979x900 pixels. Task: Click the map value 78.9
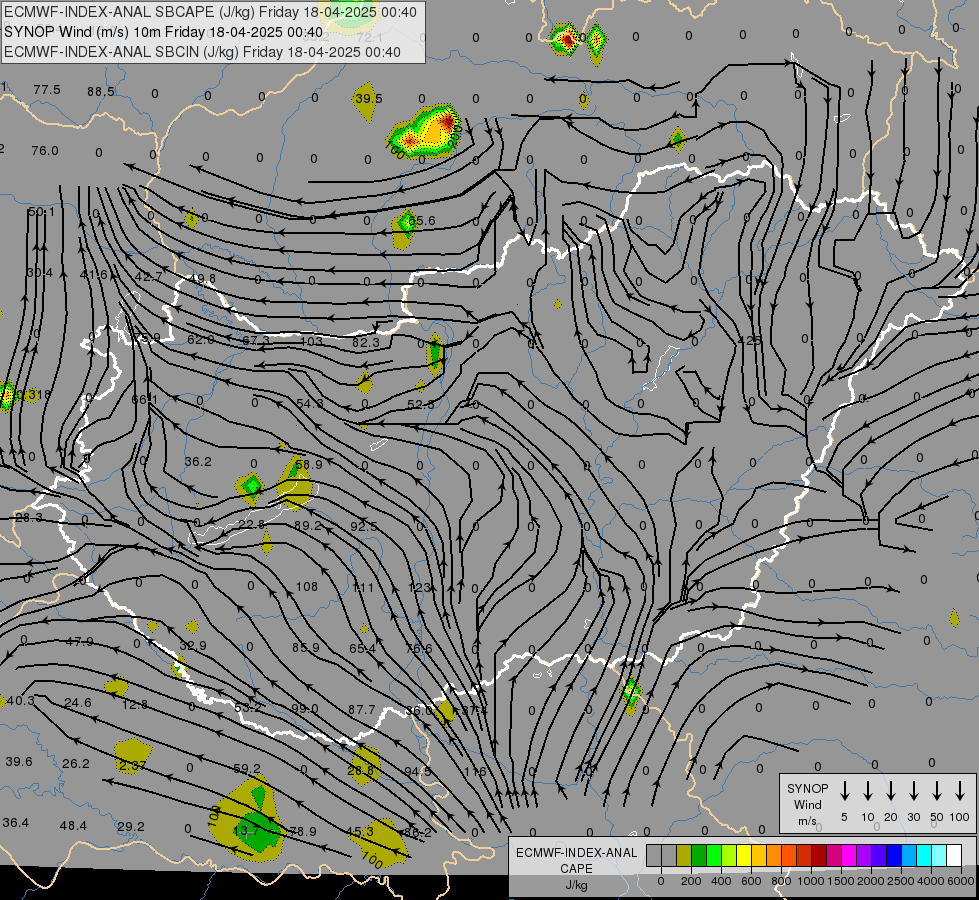303,831
